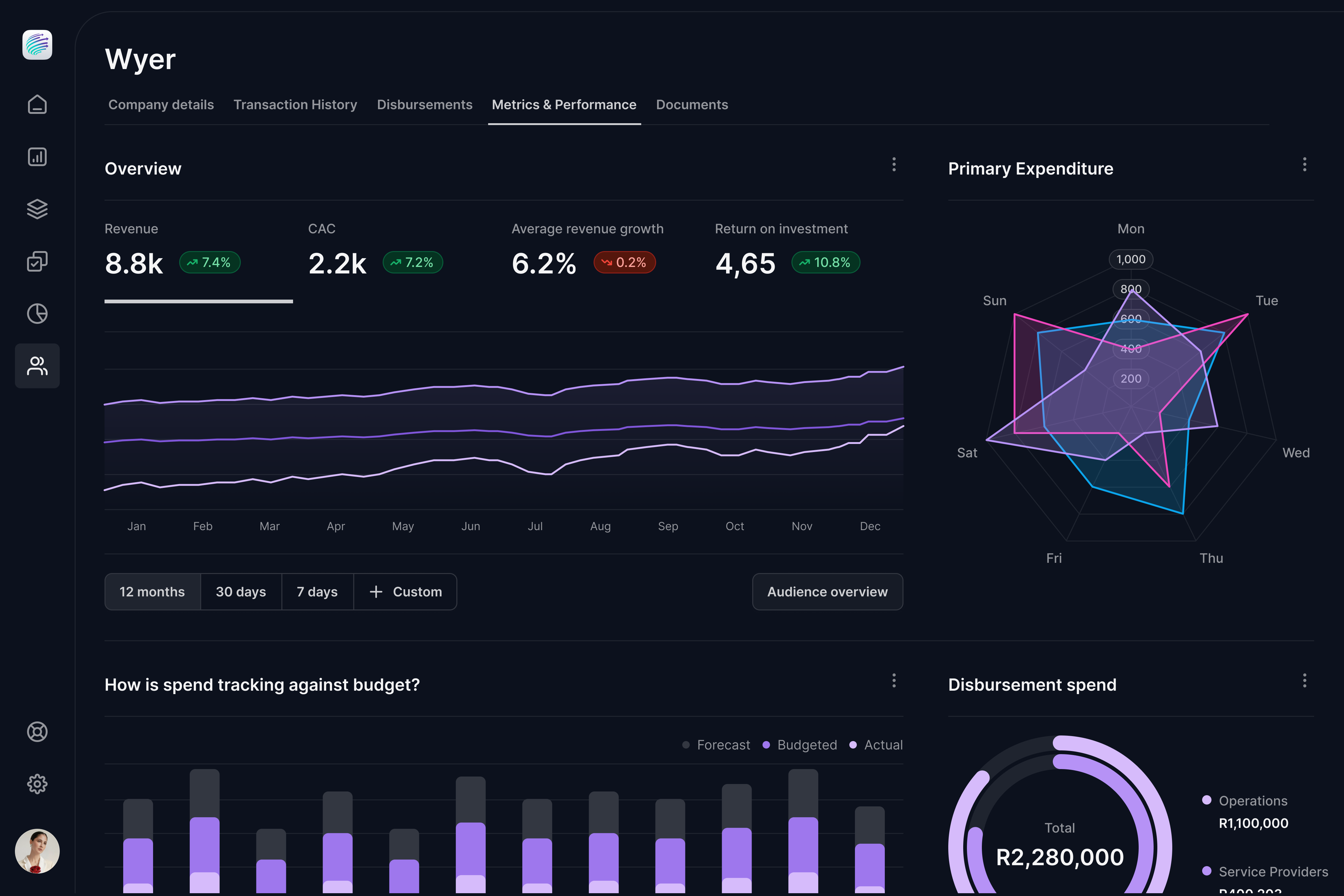
Task: Click the Wed axis label on radar chart
Action: point(1296,453)
